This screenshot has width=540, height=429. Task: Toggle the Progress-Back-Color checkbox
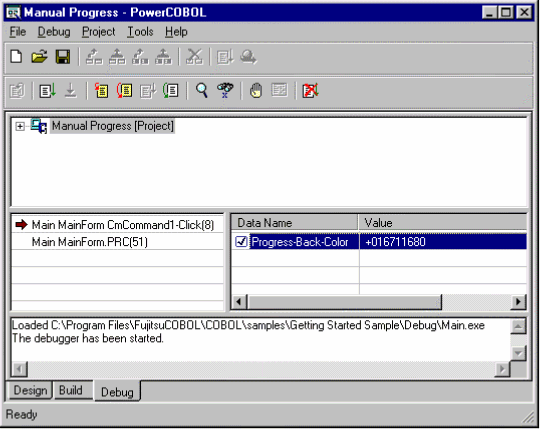[x=241, y=242]
